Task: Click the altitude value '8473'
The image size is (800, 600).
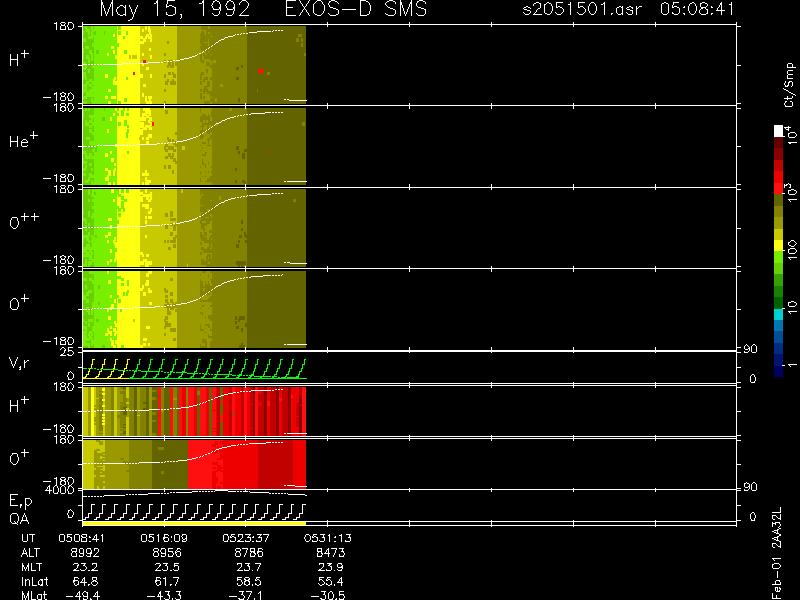Action: coord(330,553)
